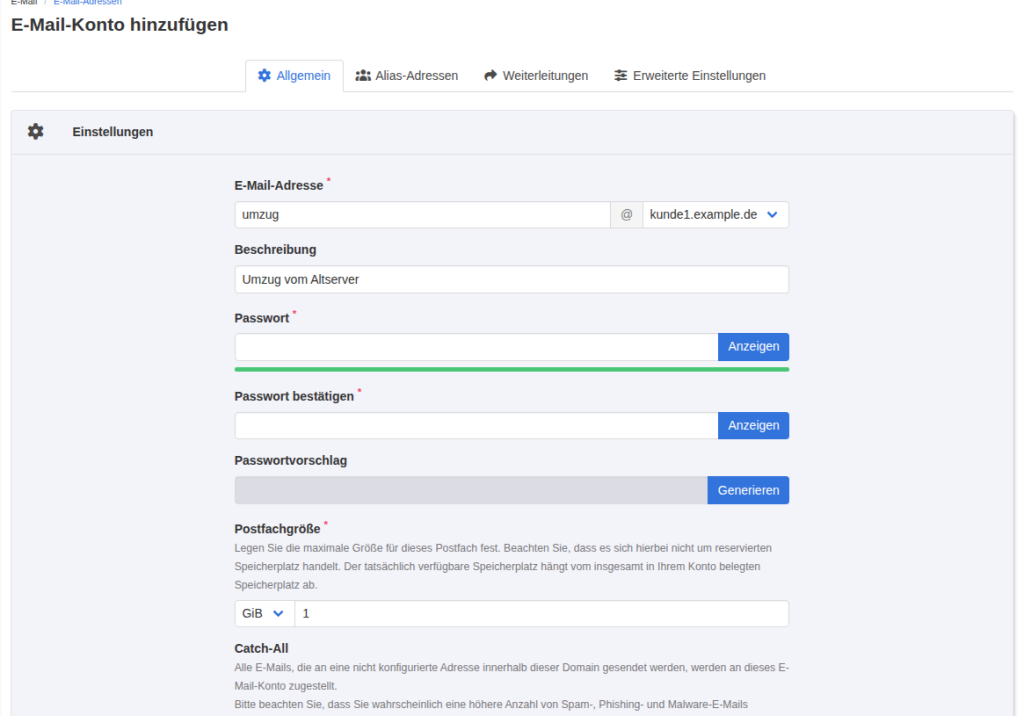Click the forward arrow icon for Weiterleitungen
Screen dimensions: 1024x716
tap(490, 76)
